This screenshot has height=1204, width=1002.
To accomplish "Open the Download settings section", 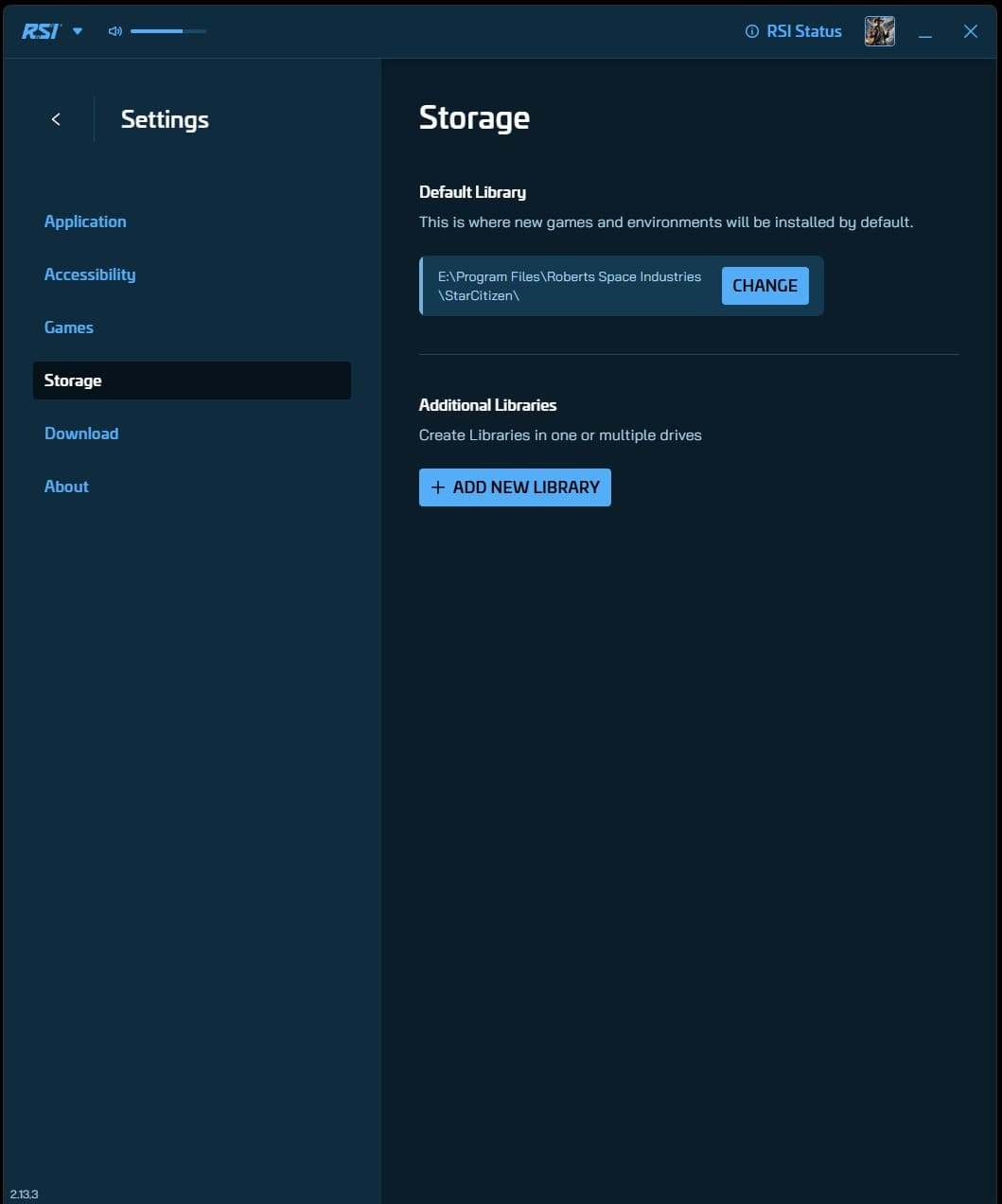I will (81, 434).
